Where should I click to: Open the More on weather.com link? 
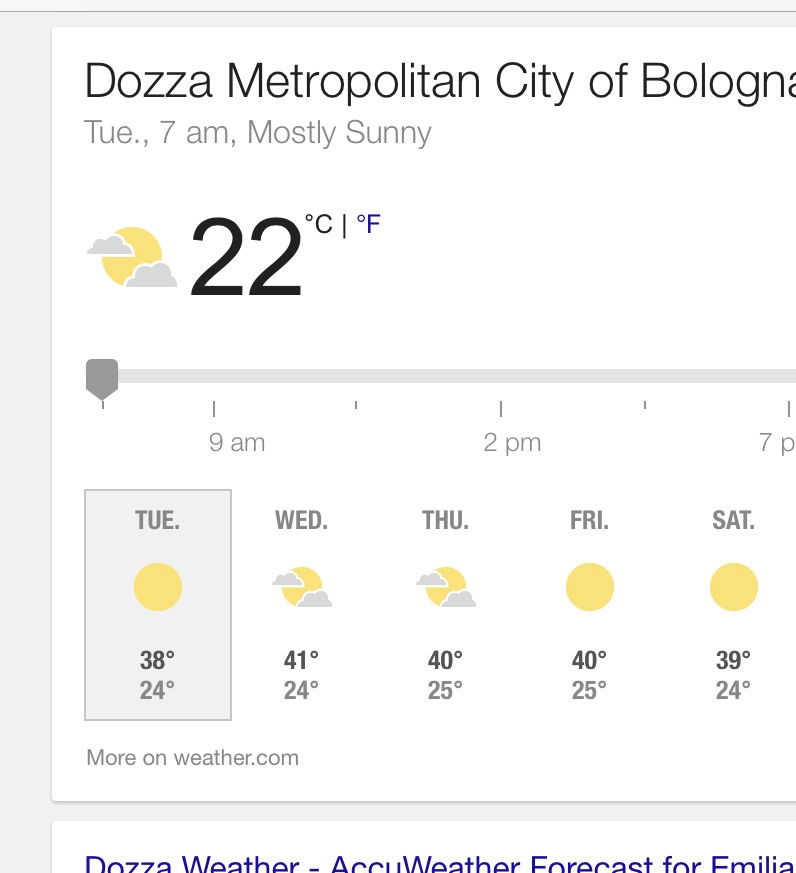pyautogui.click(x=193, y=758)
